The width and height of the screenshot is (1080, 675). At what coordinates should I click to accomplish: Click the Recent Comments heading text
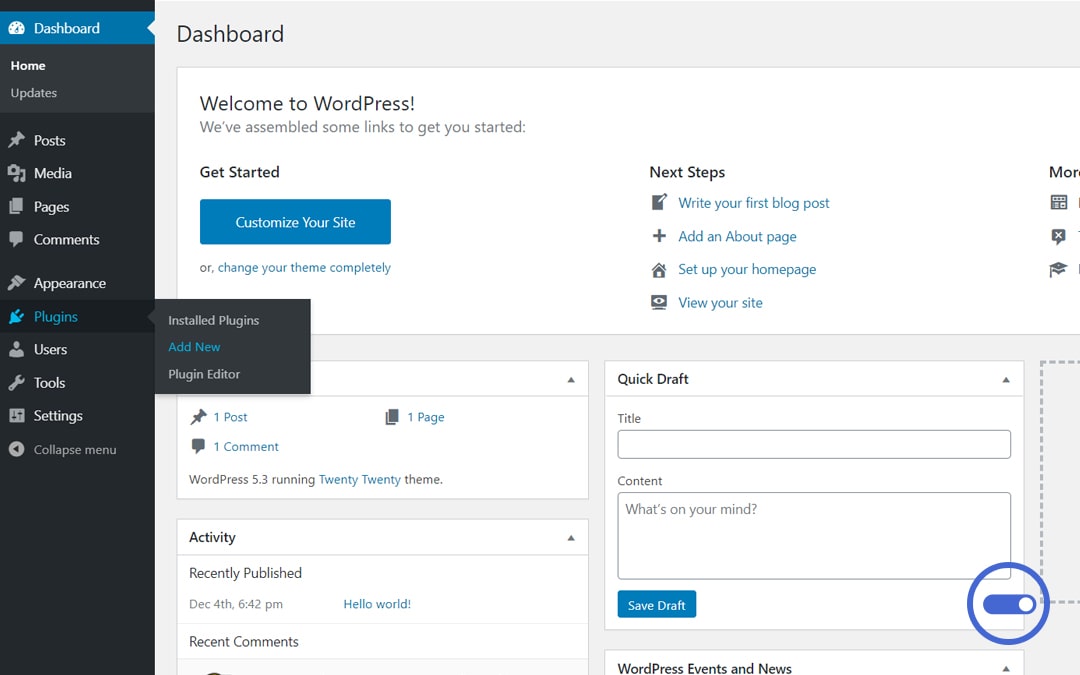(x=244, y=641)
